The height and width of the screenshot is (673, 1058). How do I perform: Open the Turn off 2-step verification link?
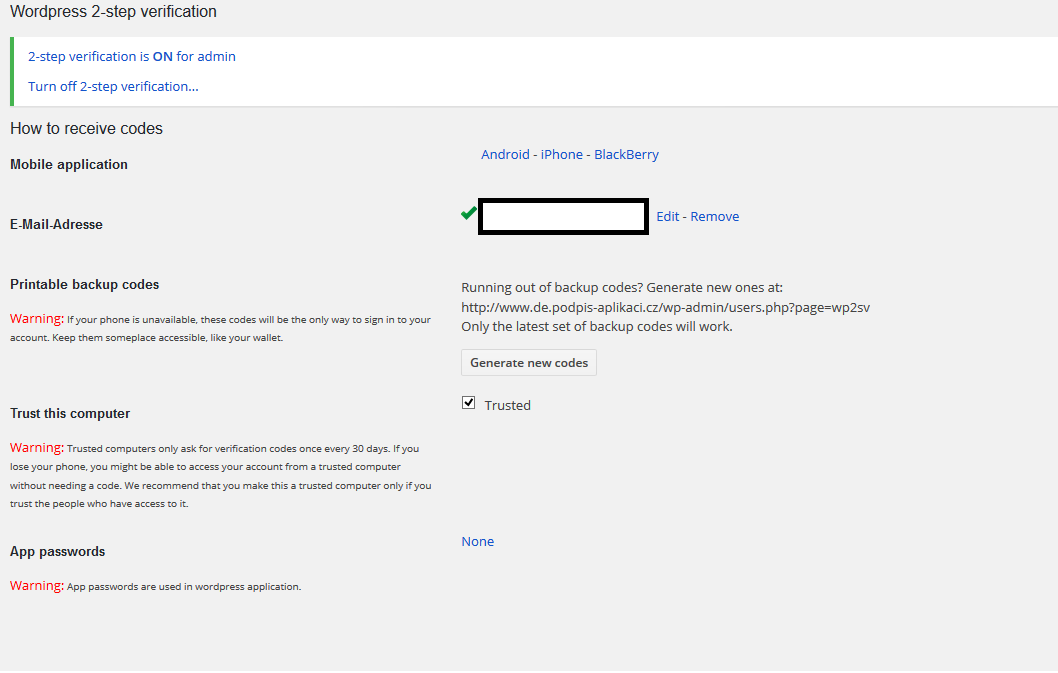point(113,87)
